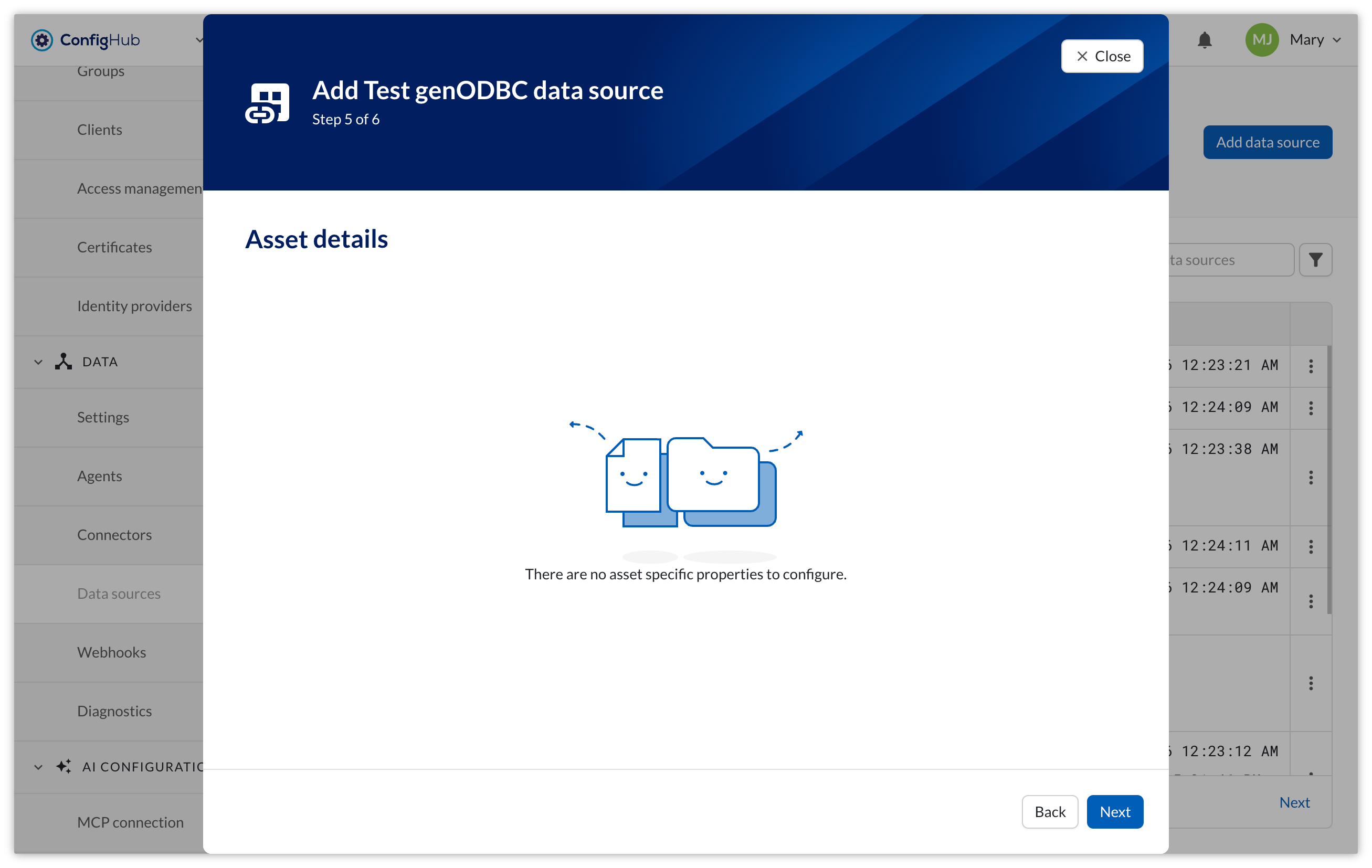Click the MJ user avatar

click(x=1261, y=40)
